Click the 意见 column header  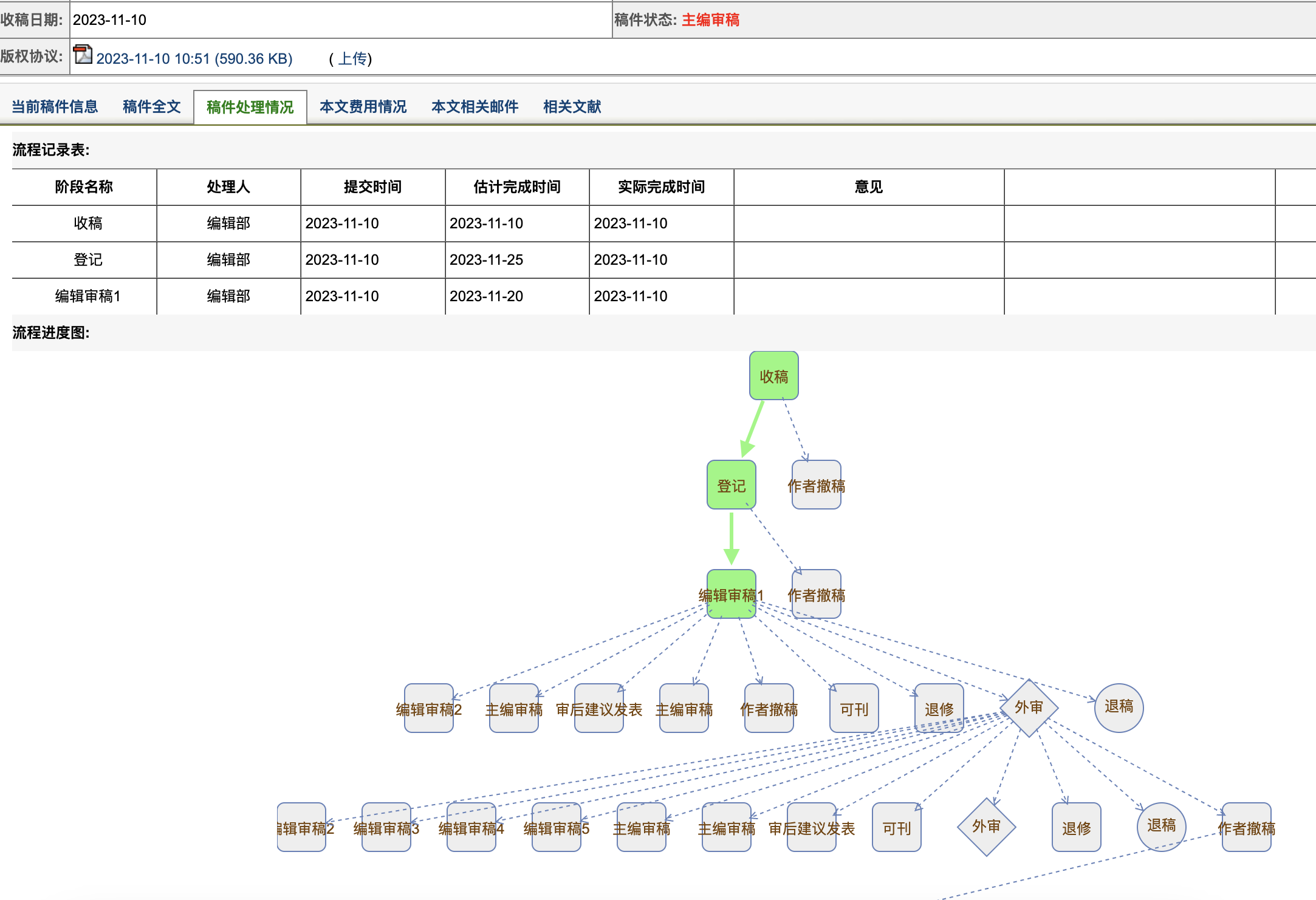click(x=869, y=187)
